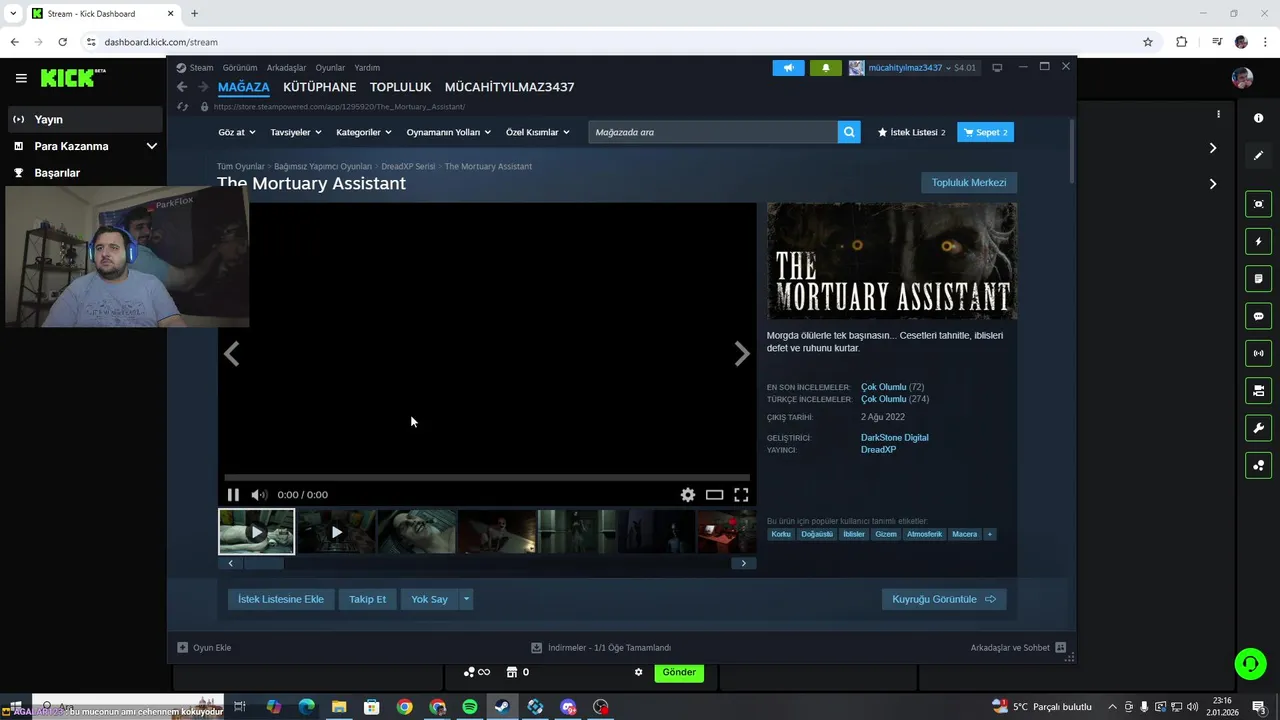This screenshot has height=720, width=1280.
Task: Click Oyun Ekle in Steam footer
Action: 204,647
